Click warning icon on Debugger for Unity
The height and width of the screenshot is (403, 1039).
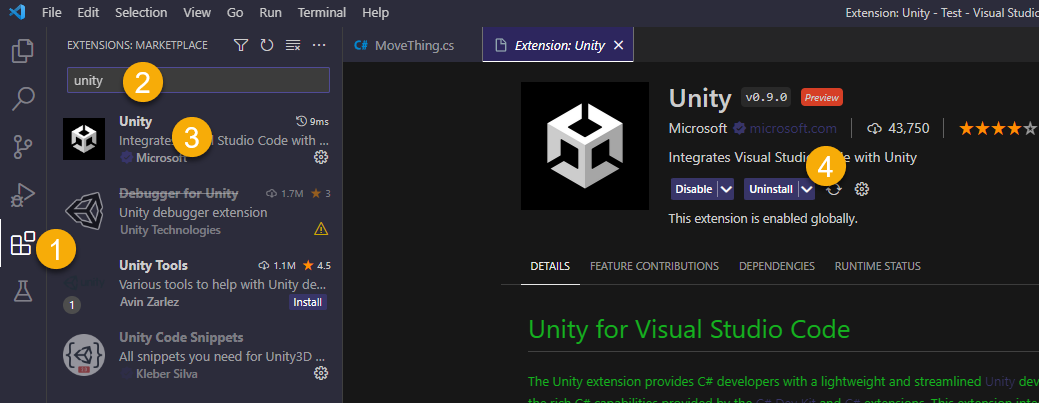(321, 229)
